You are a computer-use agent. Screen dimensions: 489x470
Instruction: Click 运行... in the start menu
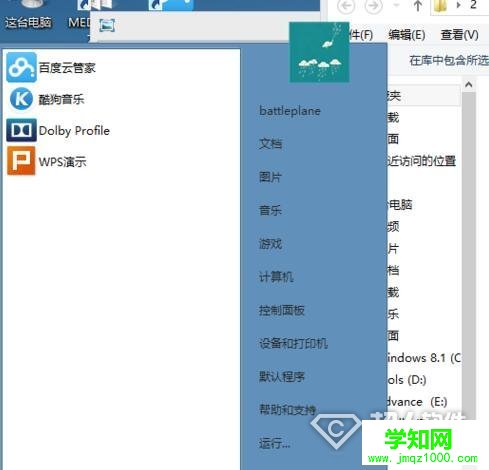point(275,443)
